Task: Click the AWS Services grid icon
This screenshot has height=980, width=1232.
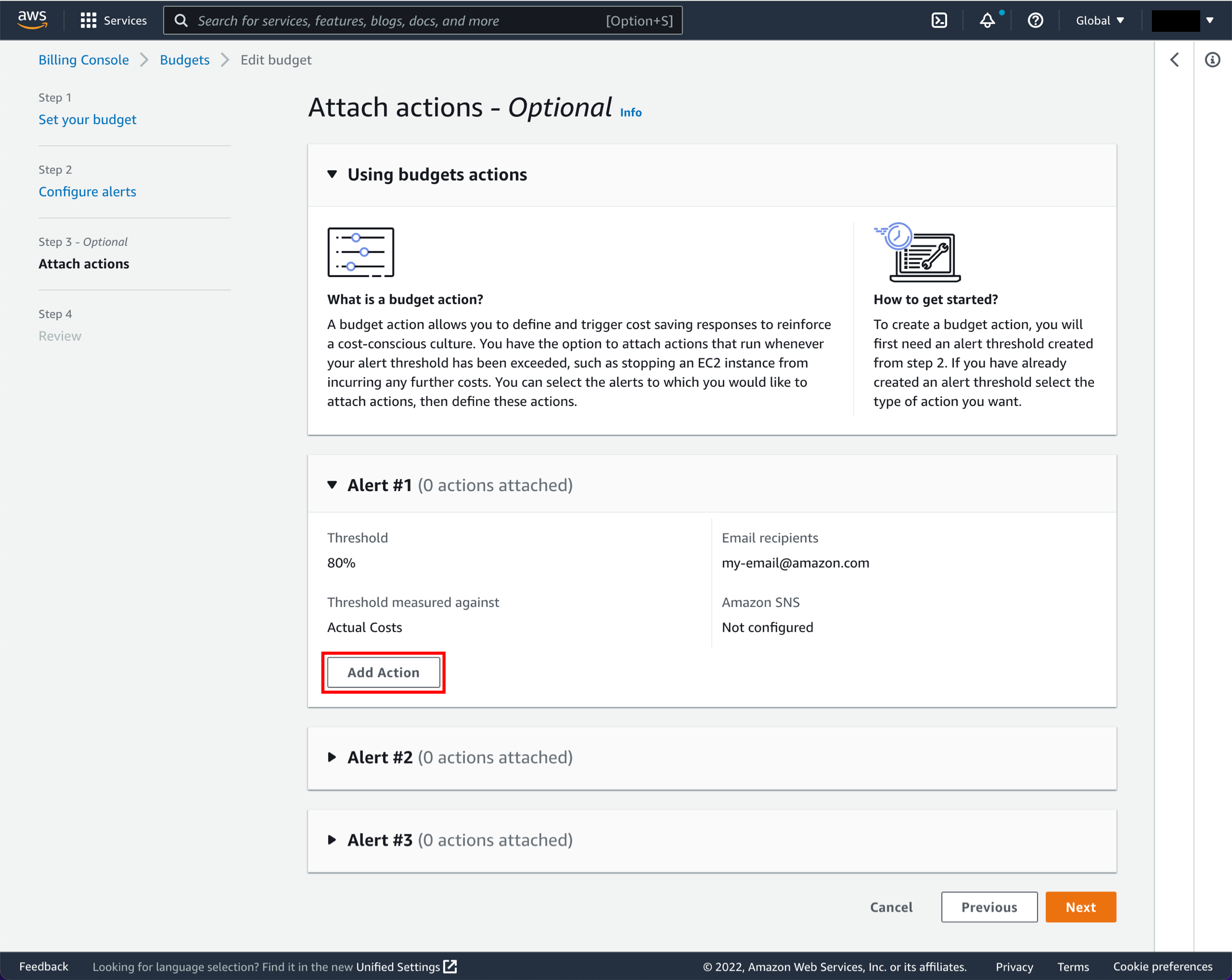Action: point(88,20)
